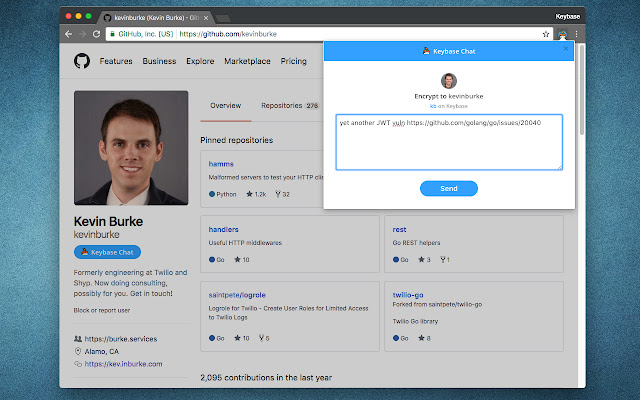
Task: Click kevinburke avatar in Keybase popup
Action: 449,81
